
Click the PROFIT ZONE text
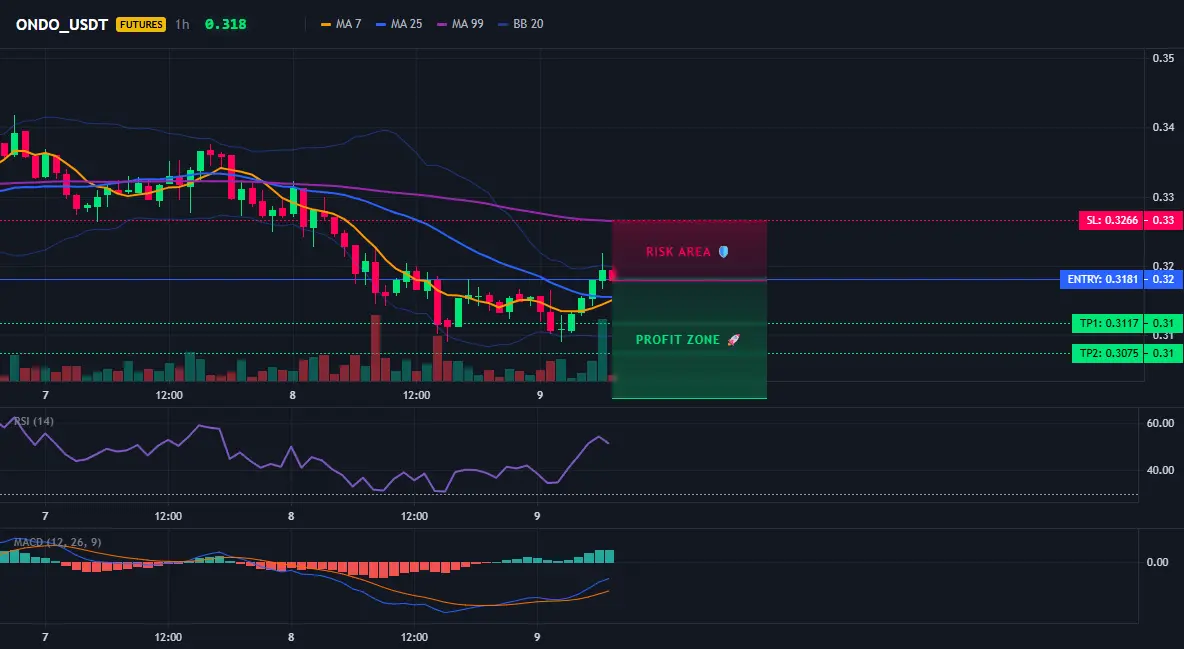coord(677,340)
